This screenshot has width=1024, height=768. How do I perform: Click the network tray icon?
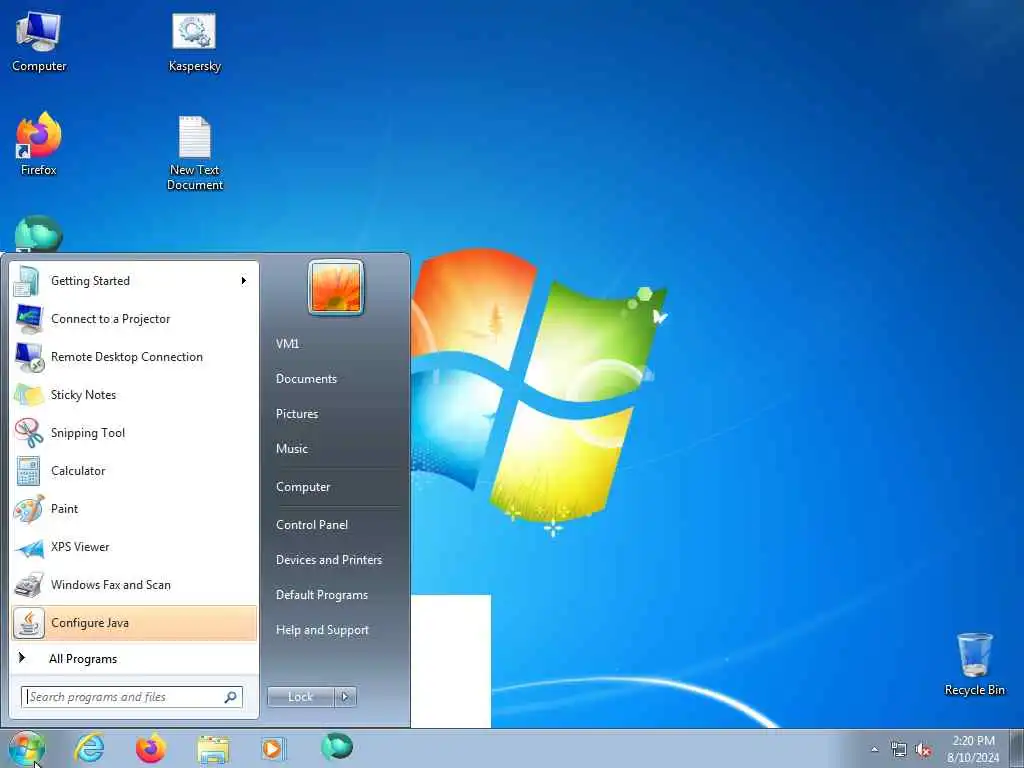(899, 750)
